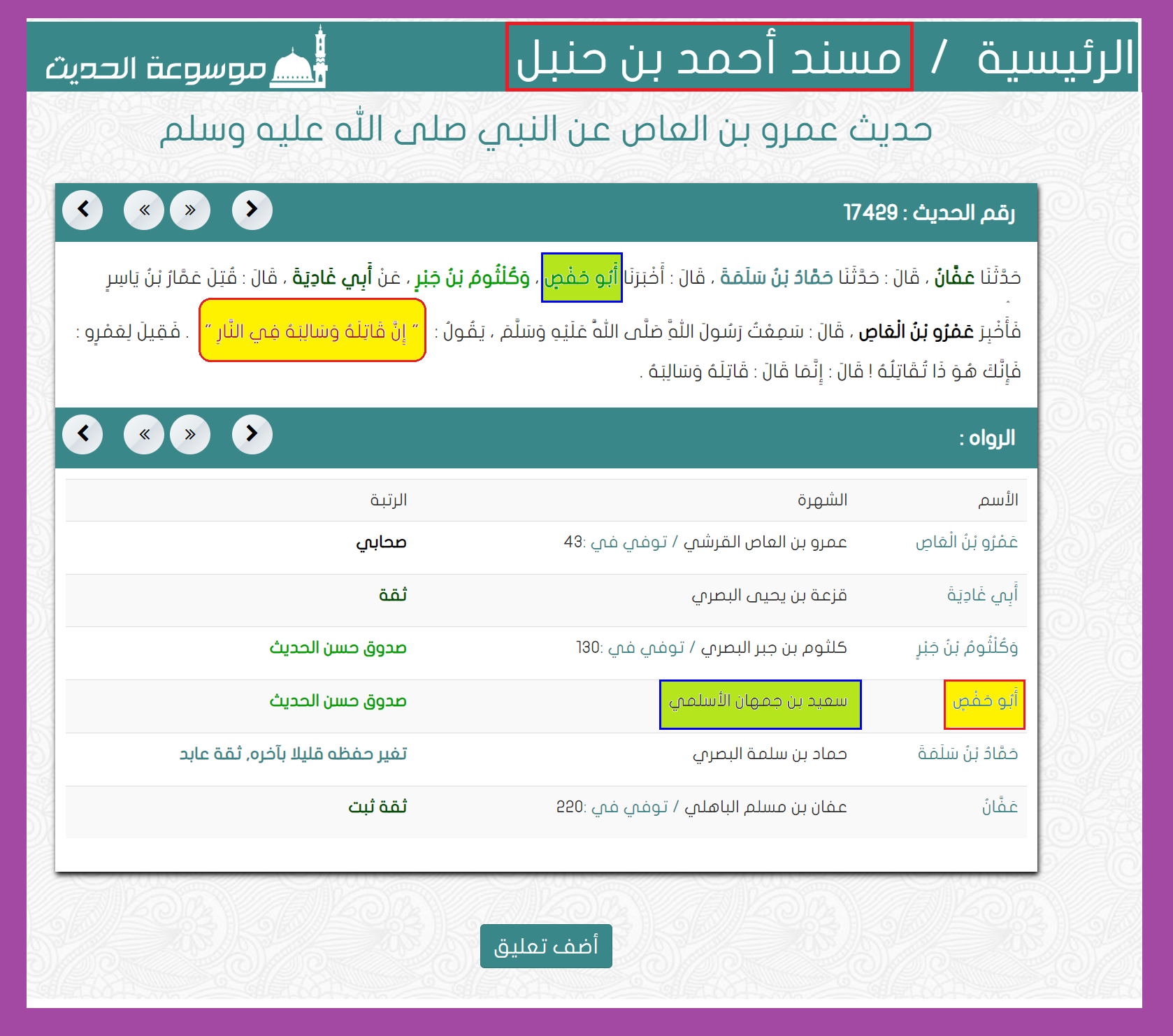The width and height of the screenshot is (1173, 1036).
Task: Click cell كلثوم بن جبر البصري
Action: (x=774, y=648)
